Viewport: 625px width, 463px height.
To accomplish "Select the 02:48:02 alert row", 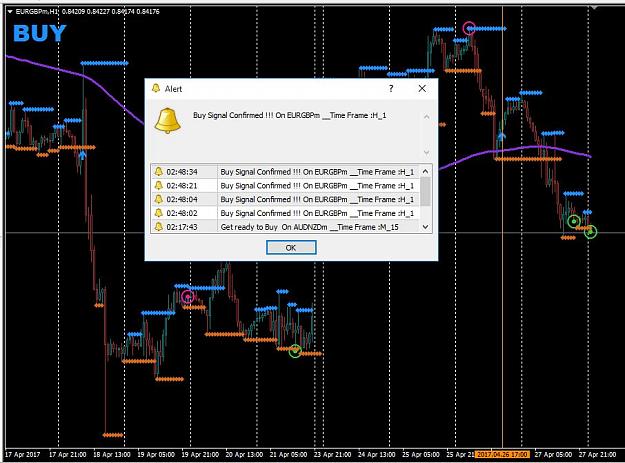I will pyautogui.click(x=285, y=213).
